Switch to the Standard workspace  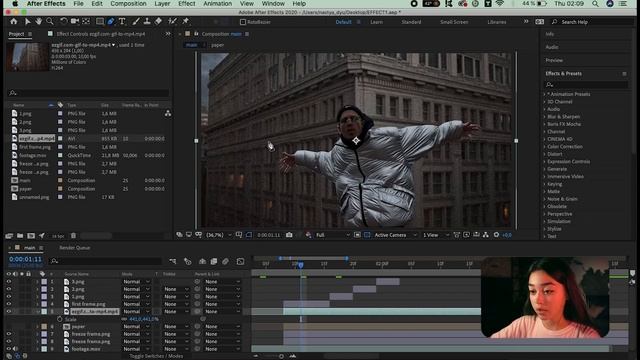tap(411, 22)
